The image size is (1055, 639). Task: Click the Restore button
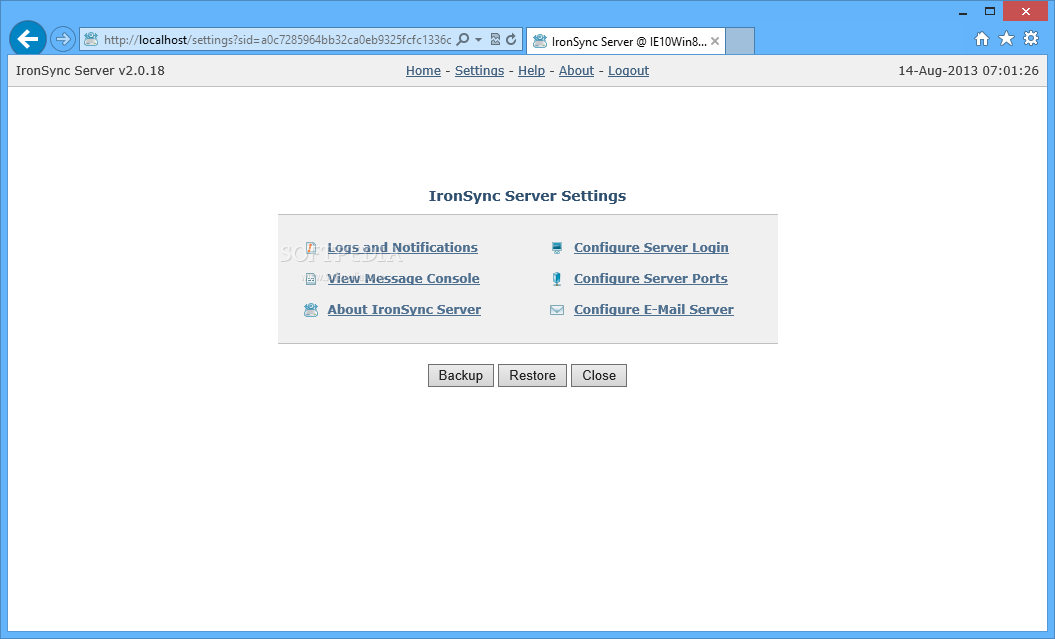pos(532,375)
